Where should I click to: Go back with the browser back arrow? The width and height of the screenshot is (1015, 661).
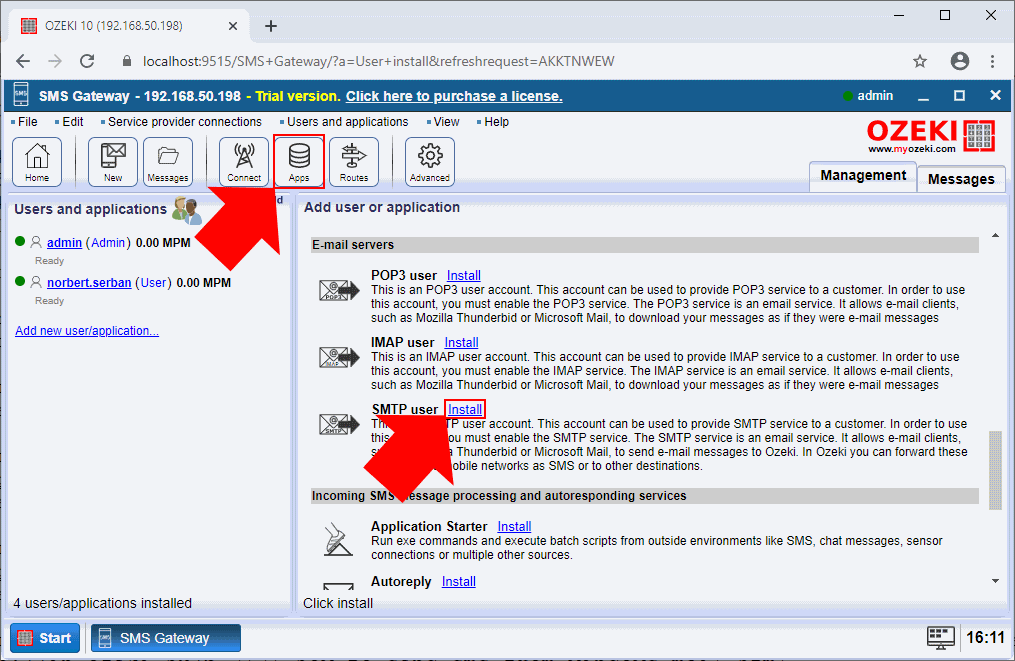pyautogui.click(x=23, y=62)
